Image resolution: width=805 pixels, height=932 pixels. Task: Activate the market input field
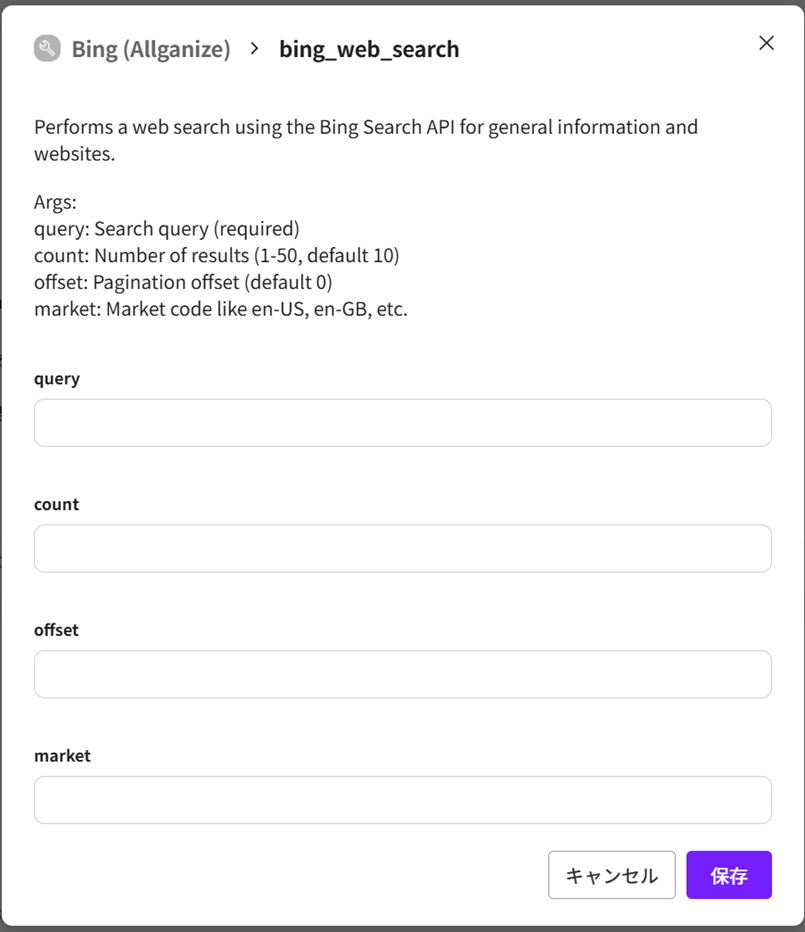point(402,800)
